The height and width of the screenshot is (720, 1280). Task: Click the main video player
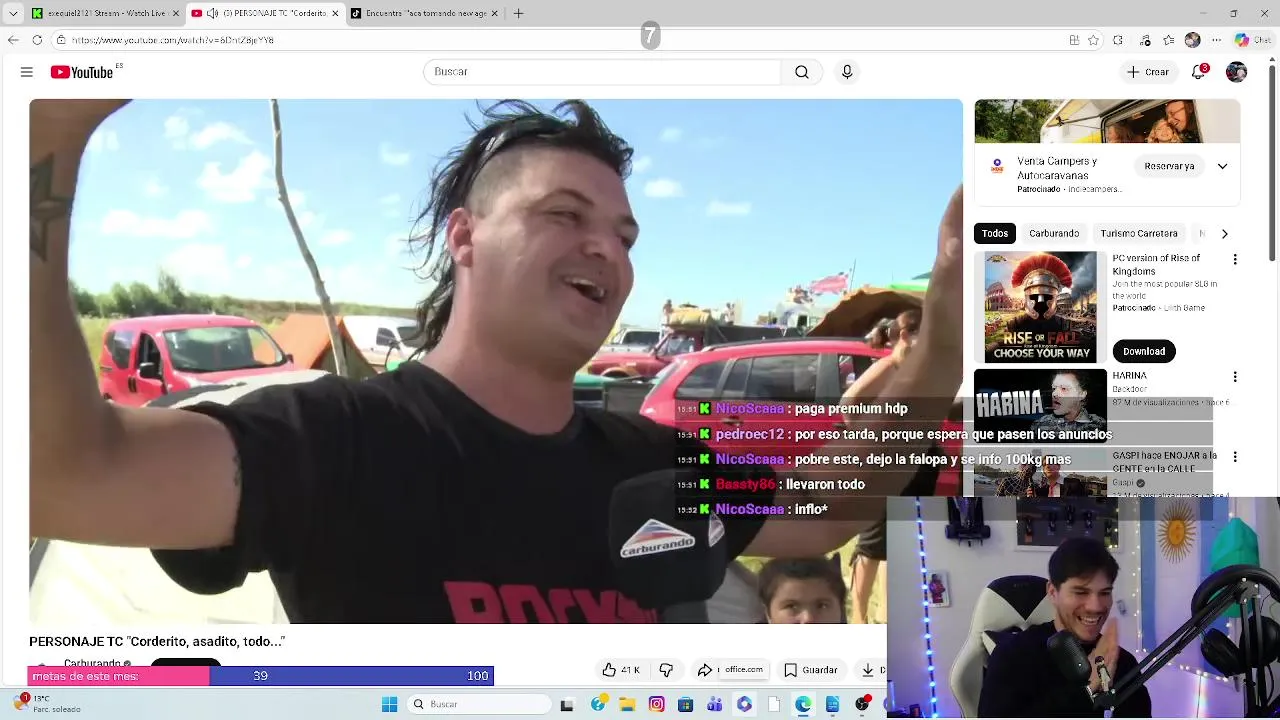[x=496, y=361]
